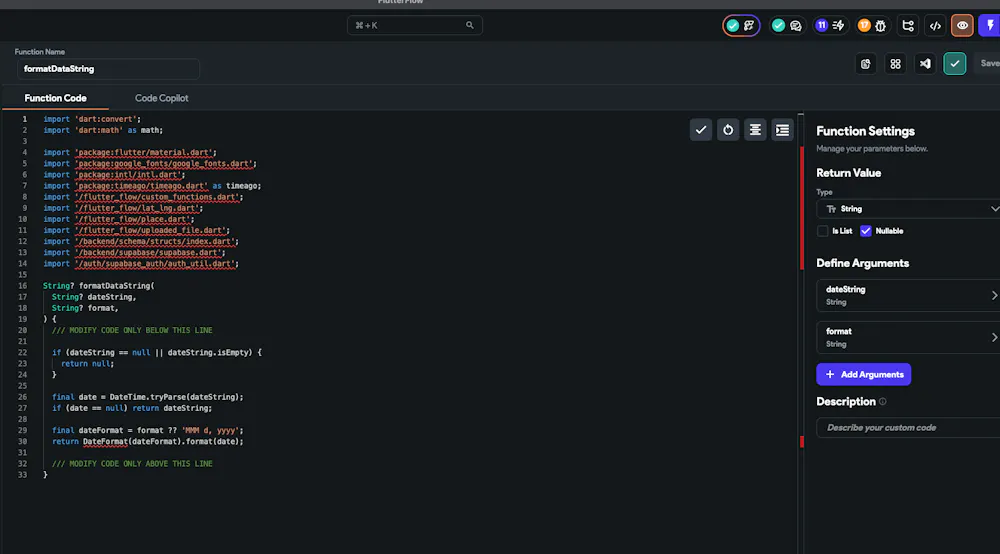The image size is (1000, 554).
Task: Click 'MODIFY CODE ONLY ABOVE THIS LINE' comment
Action: point(132,463)
